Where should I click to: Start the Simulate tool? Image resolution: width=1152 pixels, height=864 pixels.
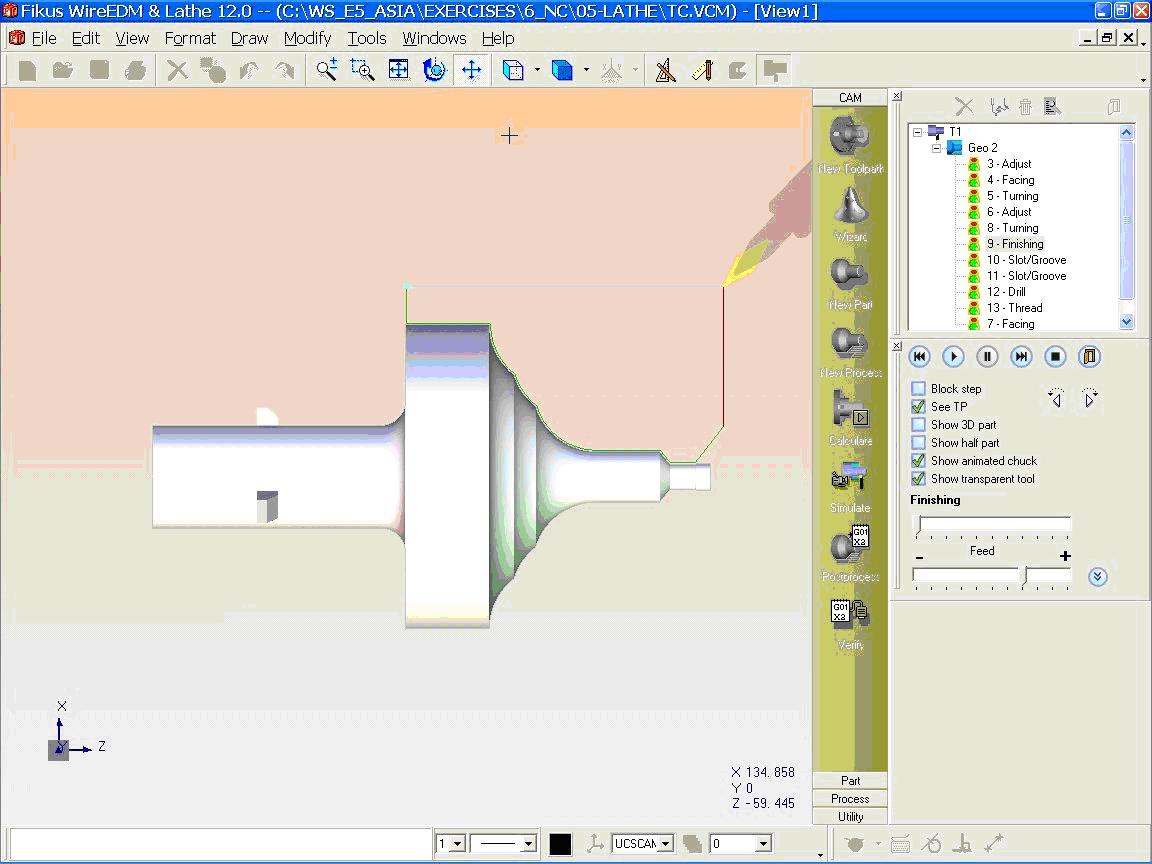click(850, 478)
